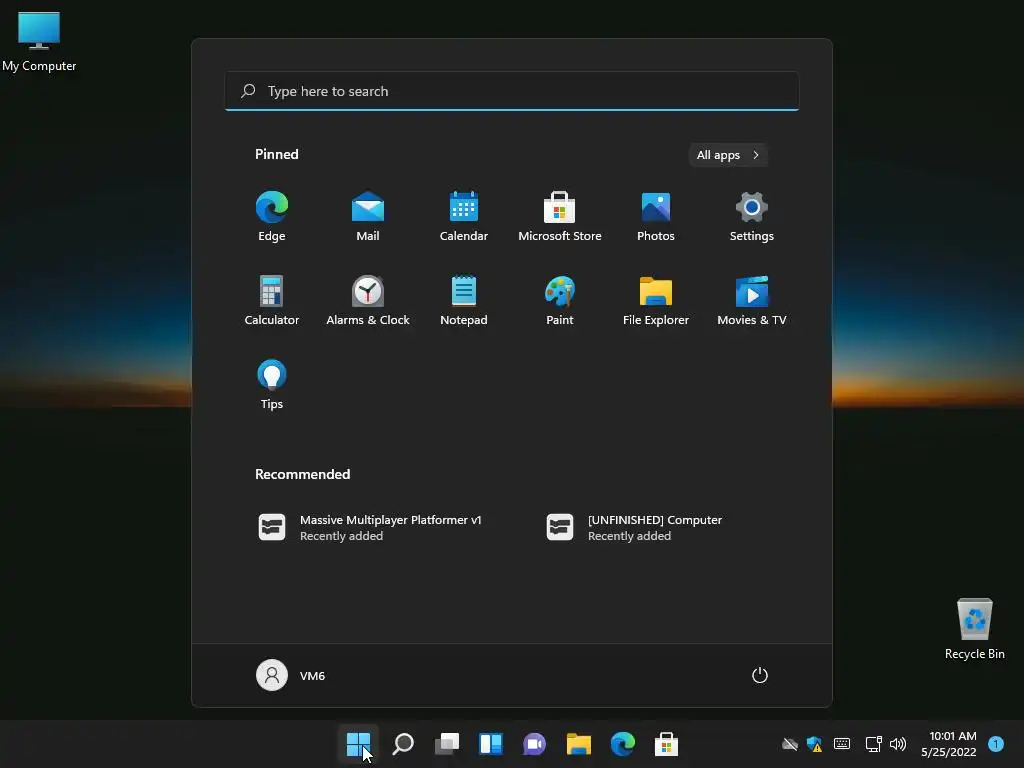Launch Movies & TV app
This screenshot has height=768, width=1024.
pyautogui.click(x=752, y=300)
